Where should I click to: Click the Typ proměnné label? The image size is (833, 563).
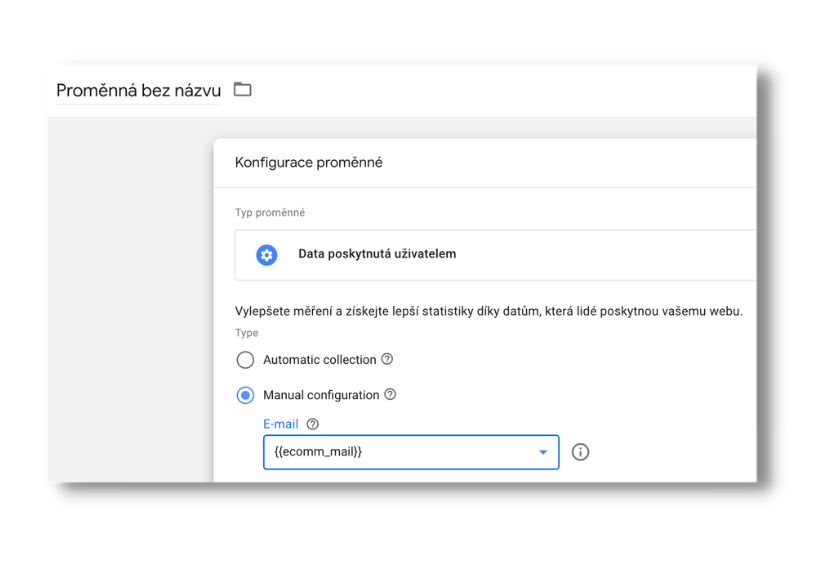tap(270, 212)
